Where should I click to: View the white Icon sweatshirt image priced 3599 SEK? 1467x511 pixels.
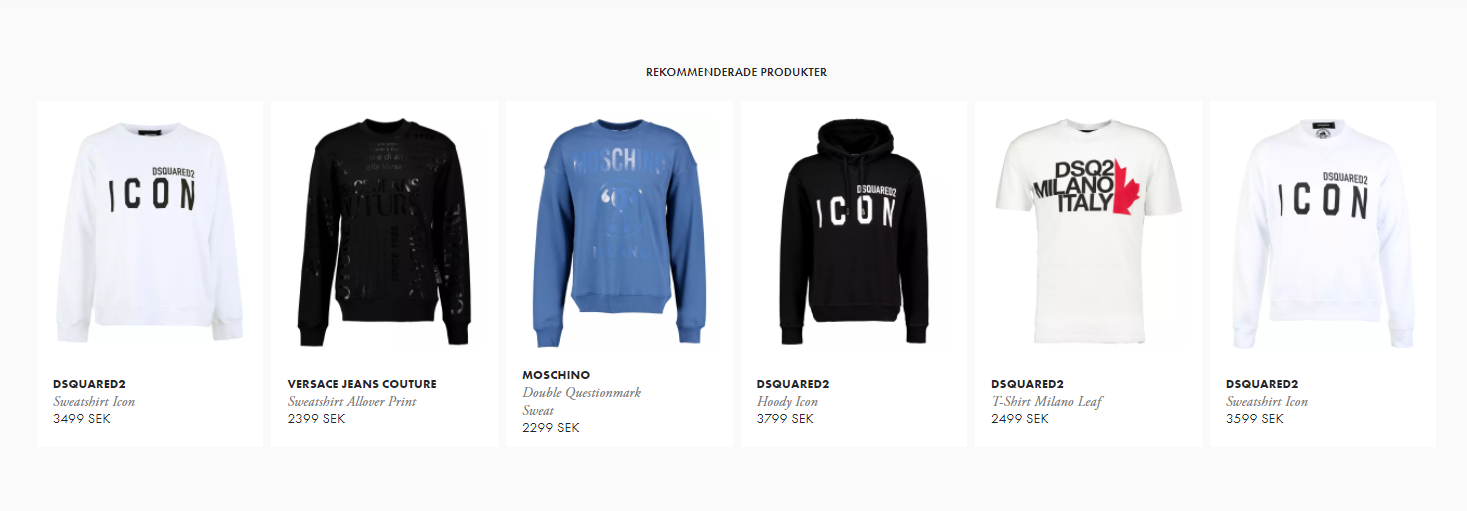click(x=1322, y=234)
